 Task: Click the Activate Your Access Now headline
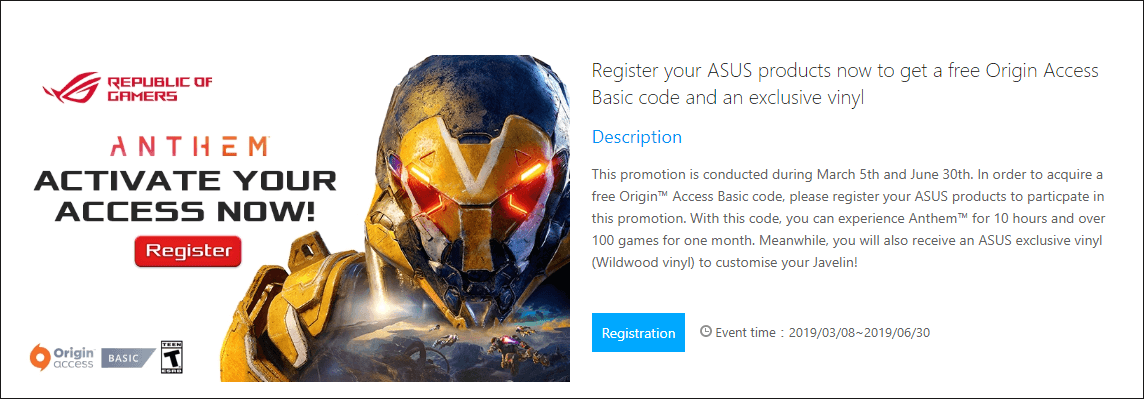(x=185, y=195)
